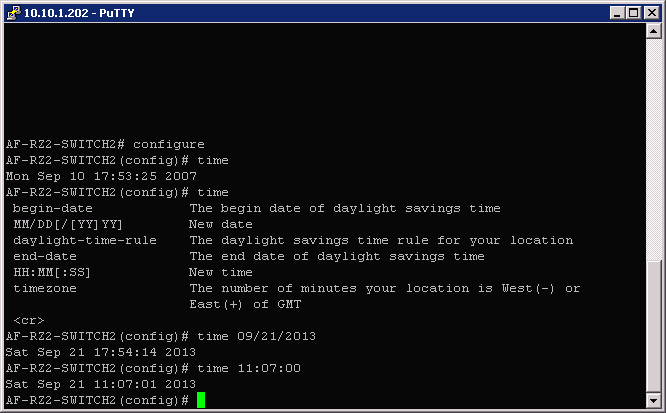This screenshot has width=666, height=413.
Task: Click the 'HH:MM[:SS]' help option
Action: click(x=53, y=272)
